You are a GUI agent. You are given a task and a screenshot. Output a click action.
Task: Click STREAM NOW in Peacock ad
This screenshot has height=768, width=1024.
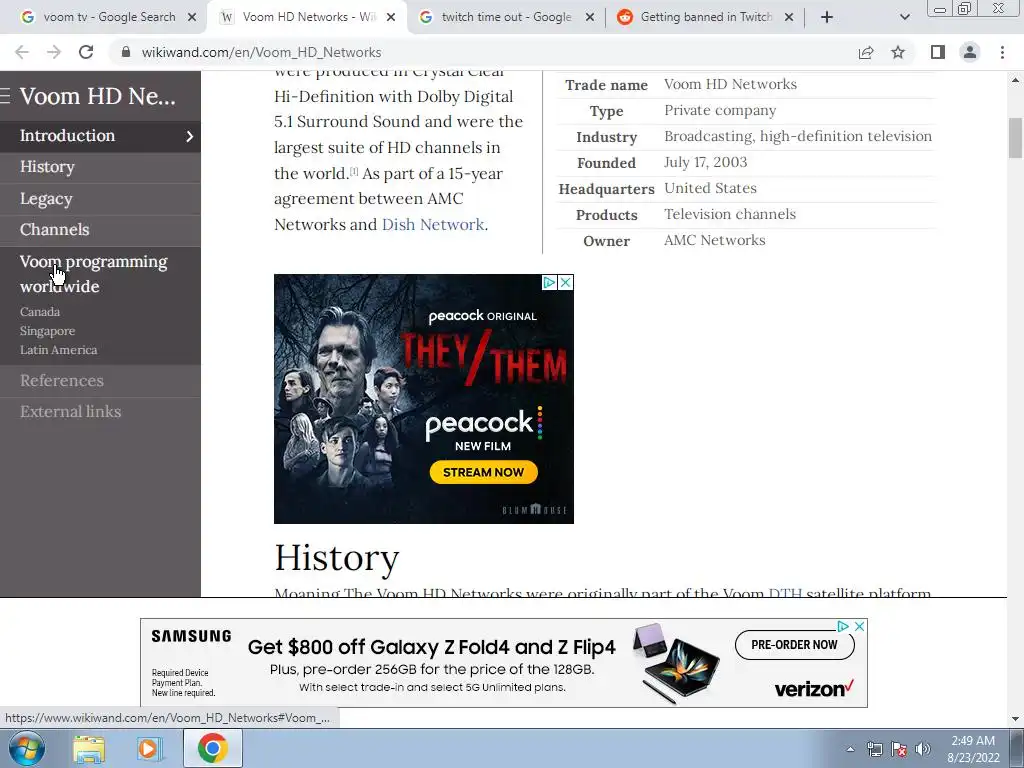483,472
